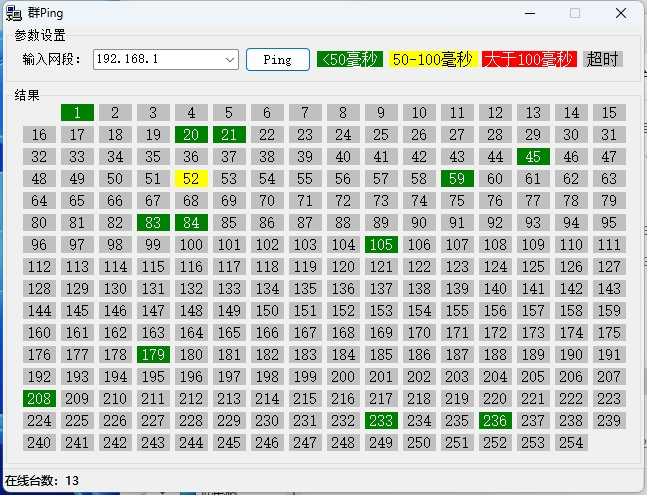Click gray host cell 53
This screenshot has width=647, height=495.
[229, 179]
